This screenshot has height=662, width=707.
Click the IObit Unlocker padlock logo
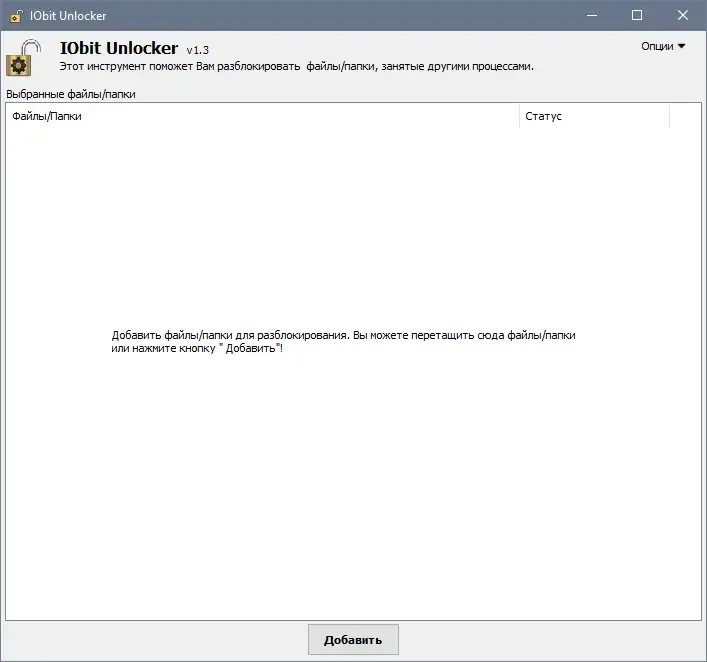[x=24, y=58]
